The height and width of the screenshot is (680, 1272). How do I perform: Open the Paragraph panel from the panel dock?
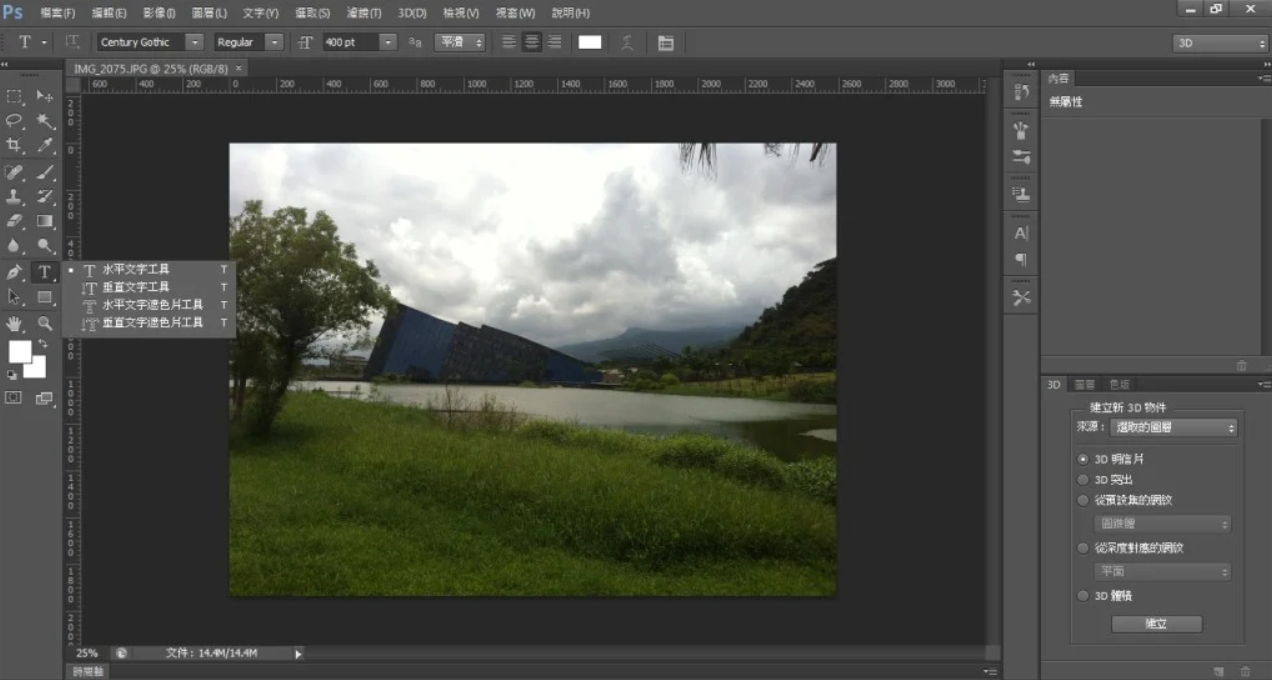[1020, 261]
